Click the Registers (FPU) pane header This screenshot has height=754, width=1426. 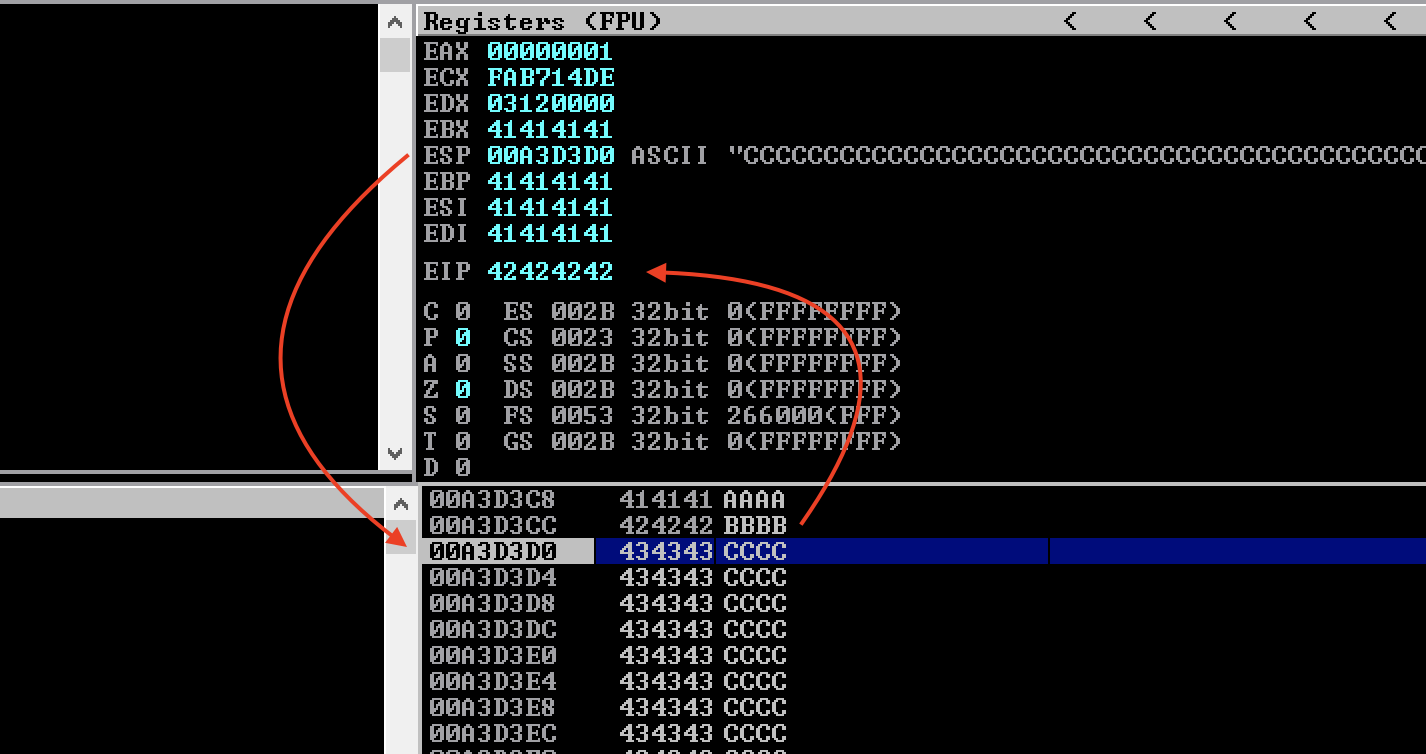pyautogui.click(x=543, y=21)
